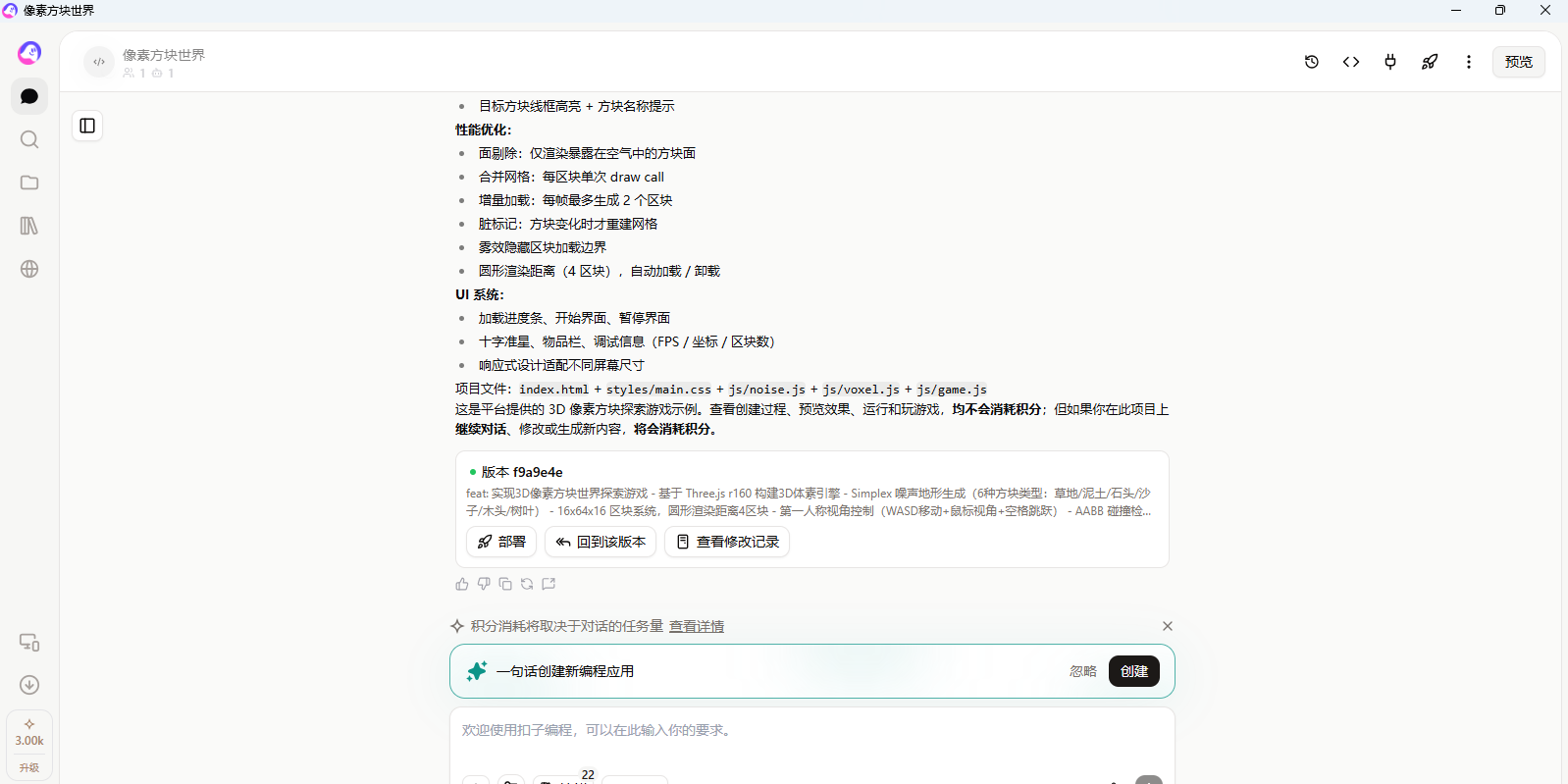Click the index.html filename text
1568x784 pixels.
tap(554, 390)
